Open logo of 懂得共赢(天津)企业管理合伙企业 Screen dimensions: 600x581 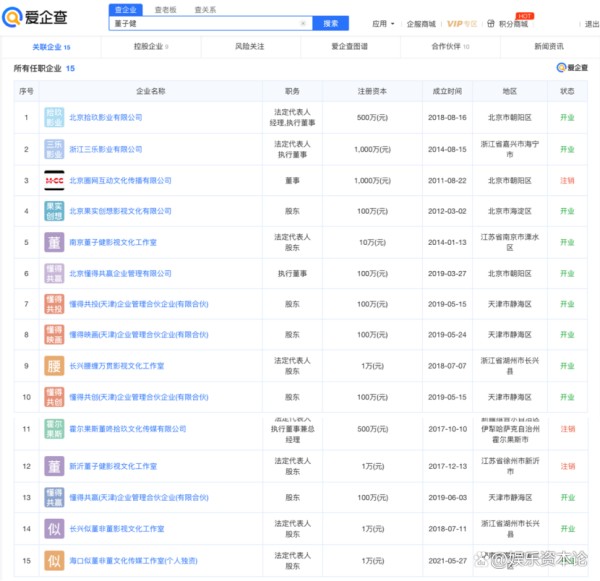coord(54,498)
